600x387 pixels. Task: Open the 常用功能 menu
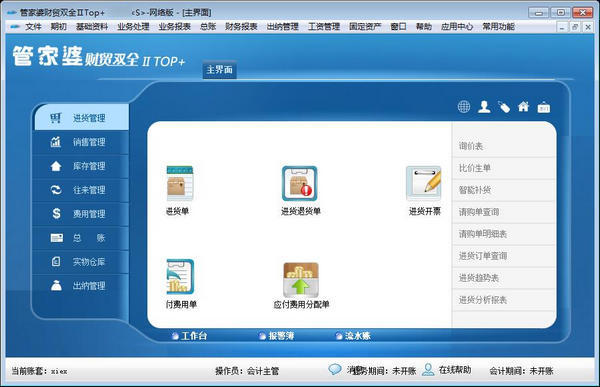tap(498, 26)
